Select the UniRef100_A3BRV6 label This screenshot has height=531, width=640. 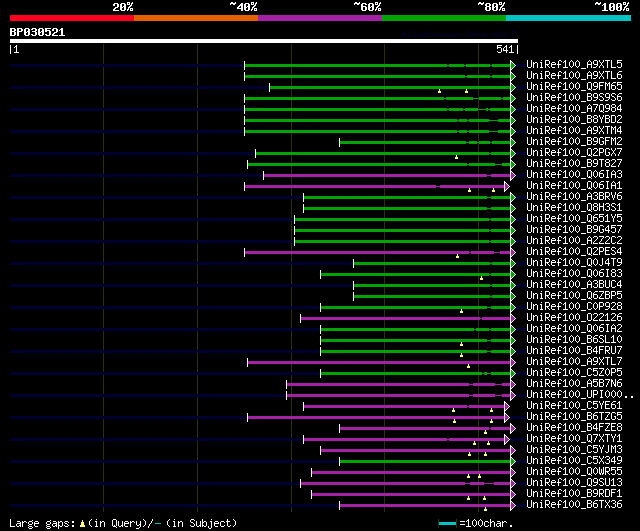coord(574,197)
